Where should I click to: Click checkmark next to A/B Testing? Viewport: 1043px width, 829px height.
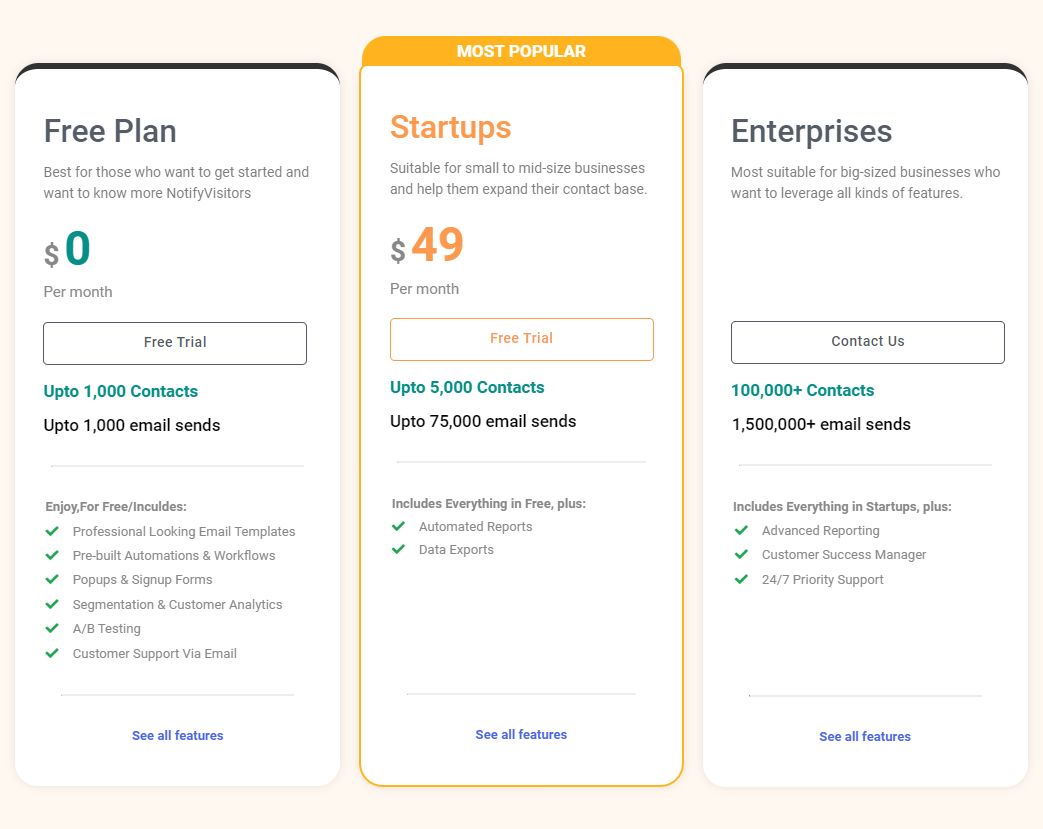52,628
